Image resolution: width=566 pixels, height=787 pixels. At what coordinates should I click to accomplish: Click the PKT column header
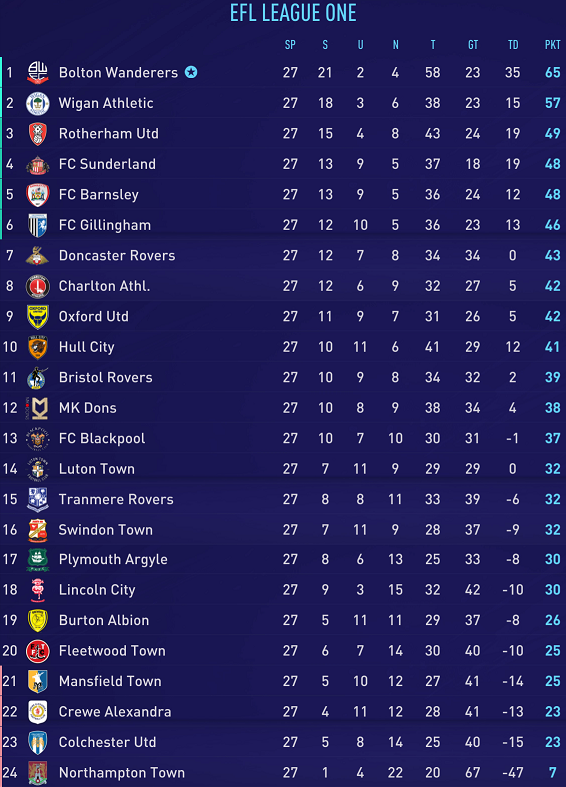click(x=552, y=45)
